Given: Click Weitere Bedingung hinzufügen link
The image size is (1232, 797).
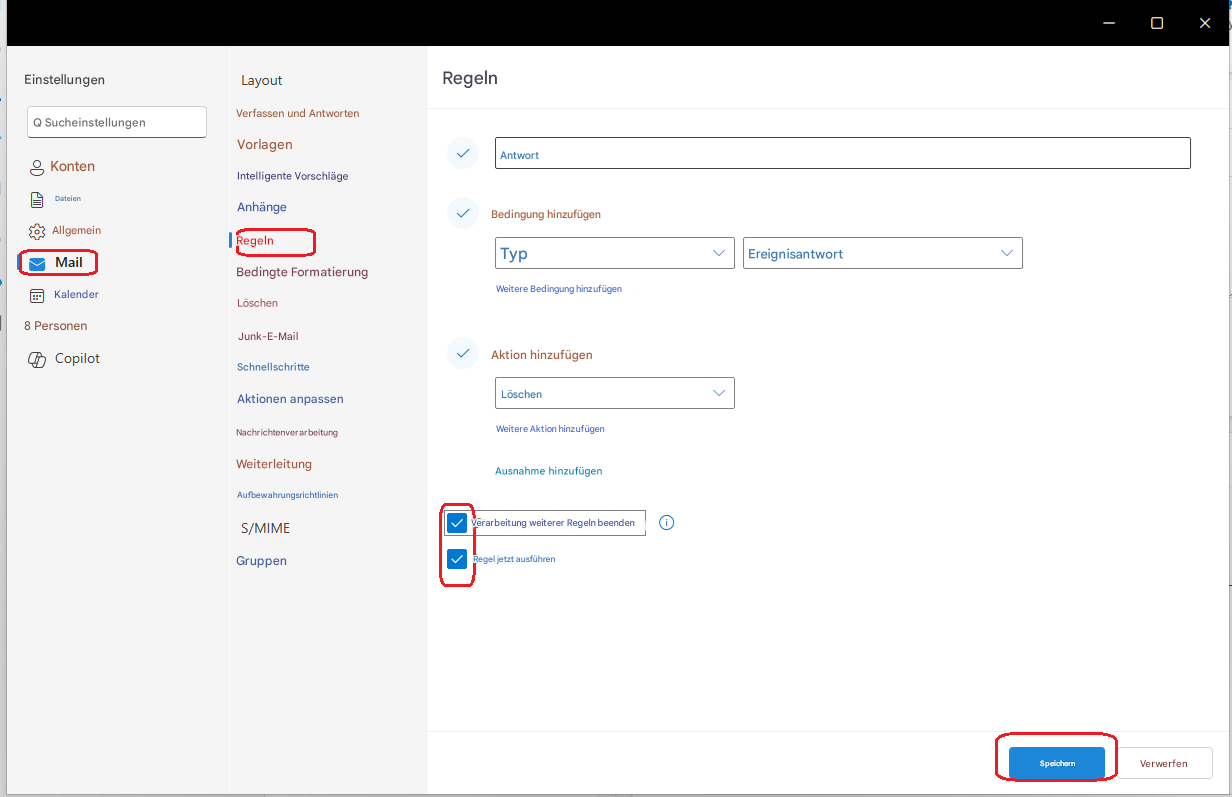Looking at the screenshot, I should tap(559, 289).
